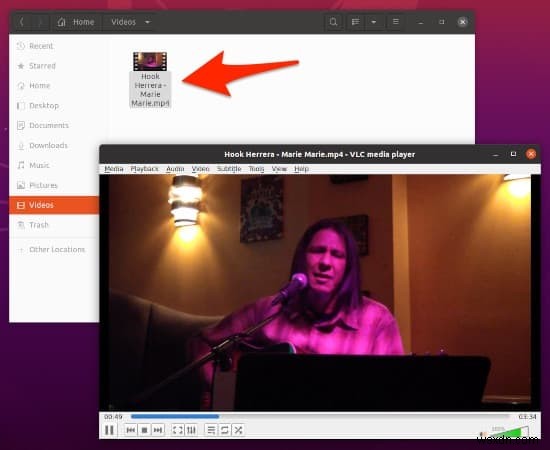Open the Video menu in VLC

point(201,169)
